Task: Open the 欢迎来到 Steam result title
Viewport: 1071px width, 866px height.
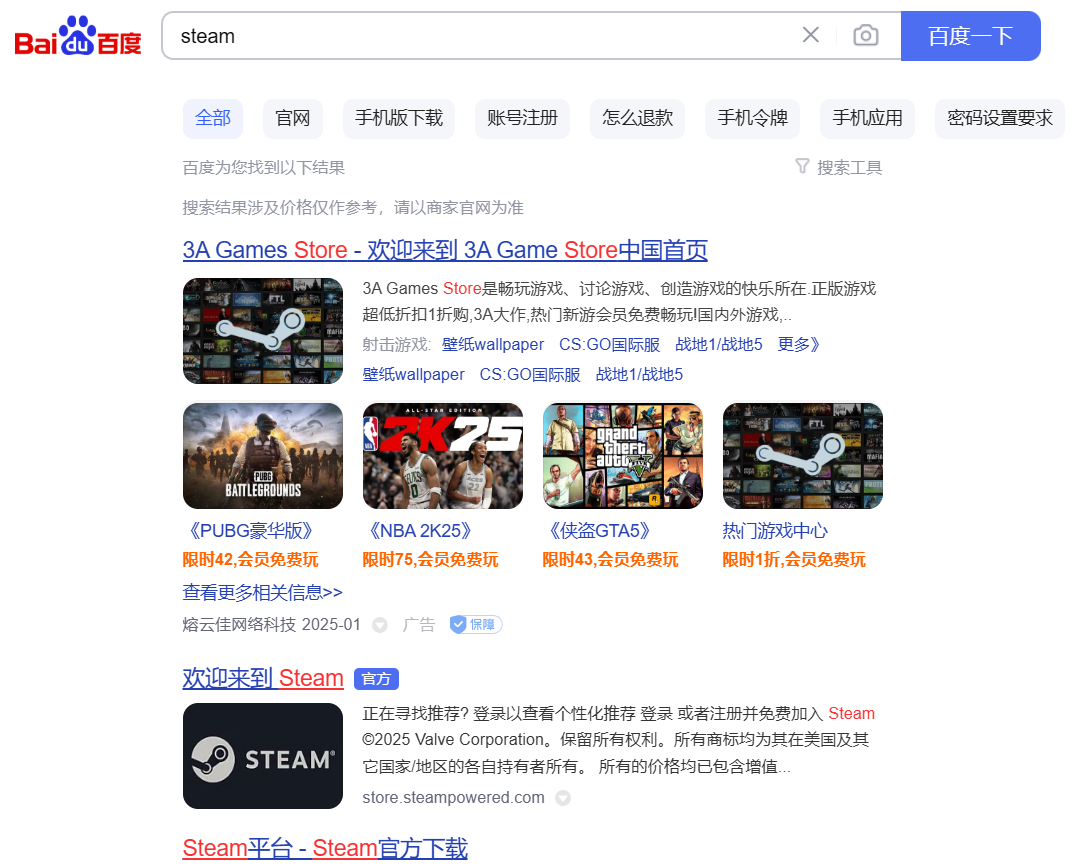Action: tap(263, 678)
